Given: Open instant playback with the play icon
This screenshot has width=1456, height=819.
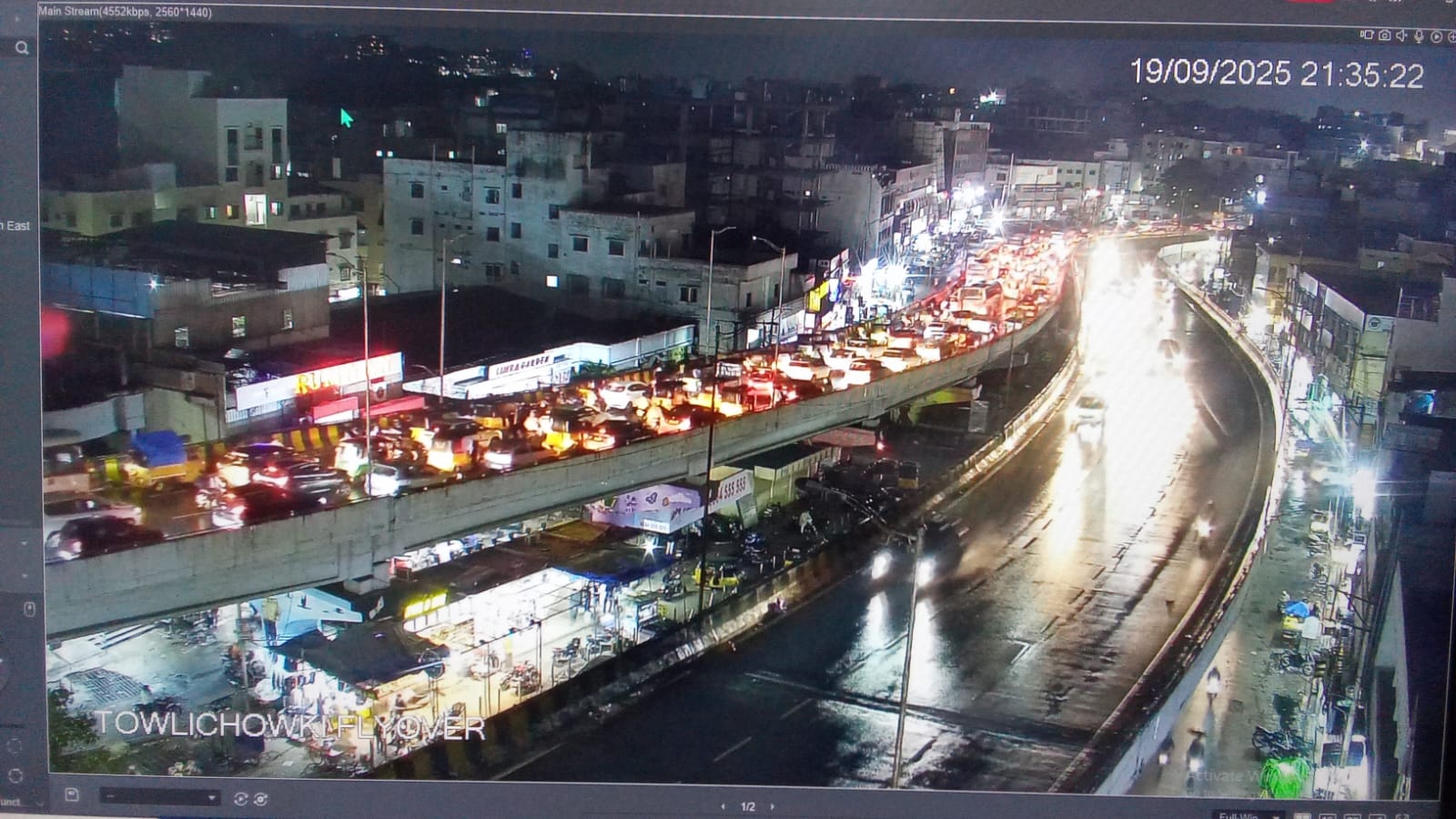Looking at the screenshot, I should (x=1436, y=36).
